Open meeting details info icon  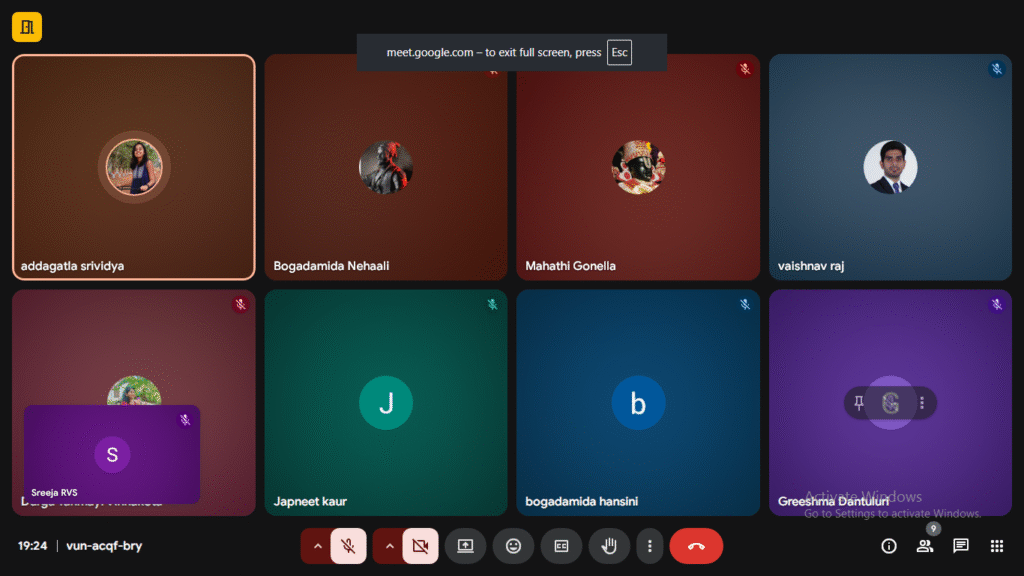(x=888, y=546)
